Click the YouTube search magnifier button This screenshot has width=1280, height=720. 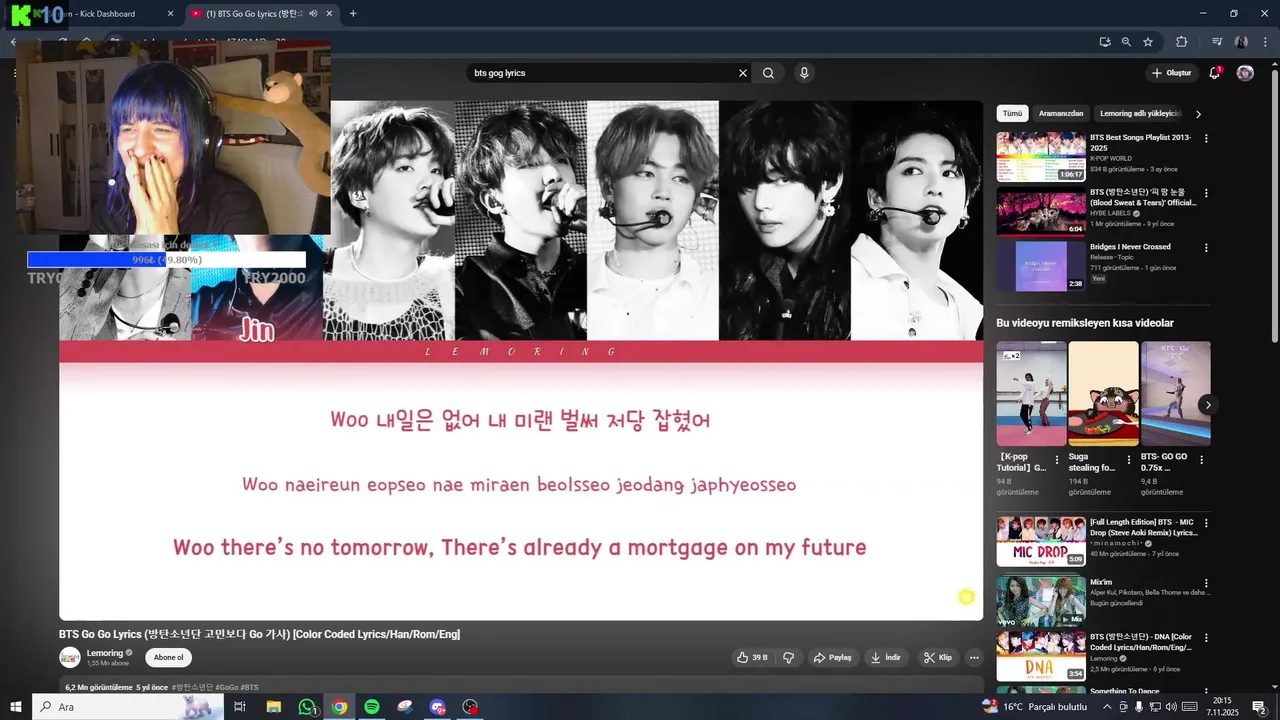(x=768, y=73)
